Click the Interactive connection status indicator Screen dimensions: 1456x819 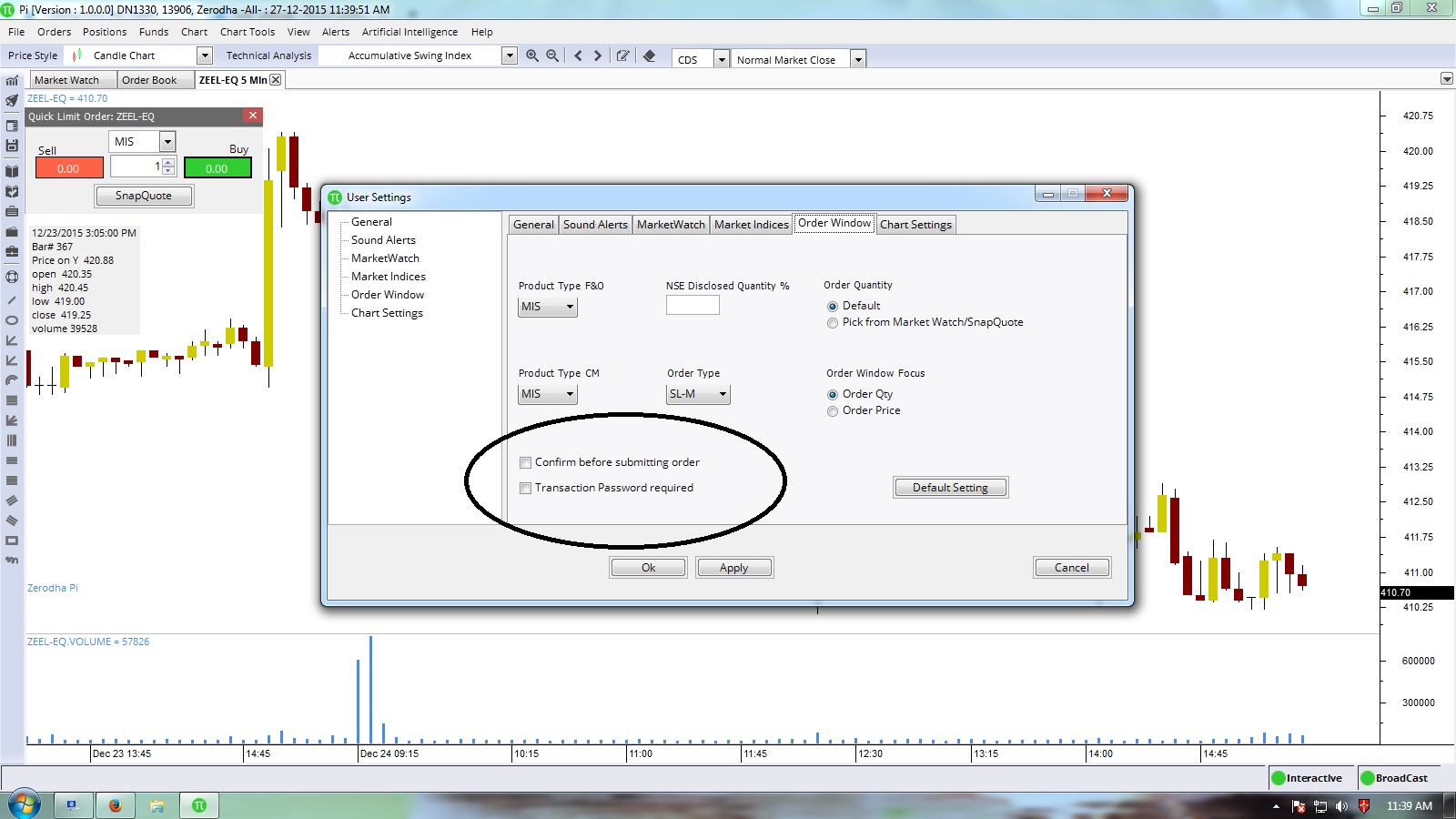[1308, 778]
